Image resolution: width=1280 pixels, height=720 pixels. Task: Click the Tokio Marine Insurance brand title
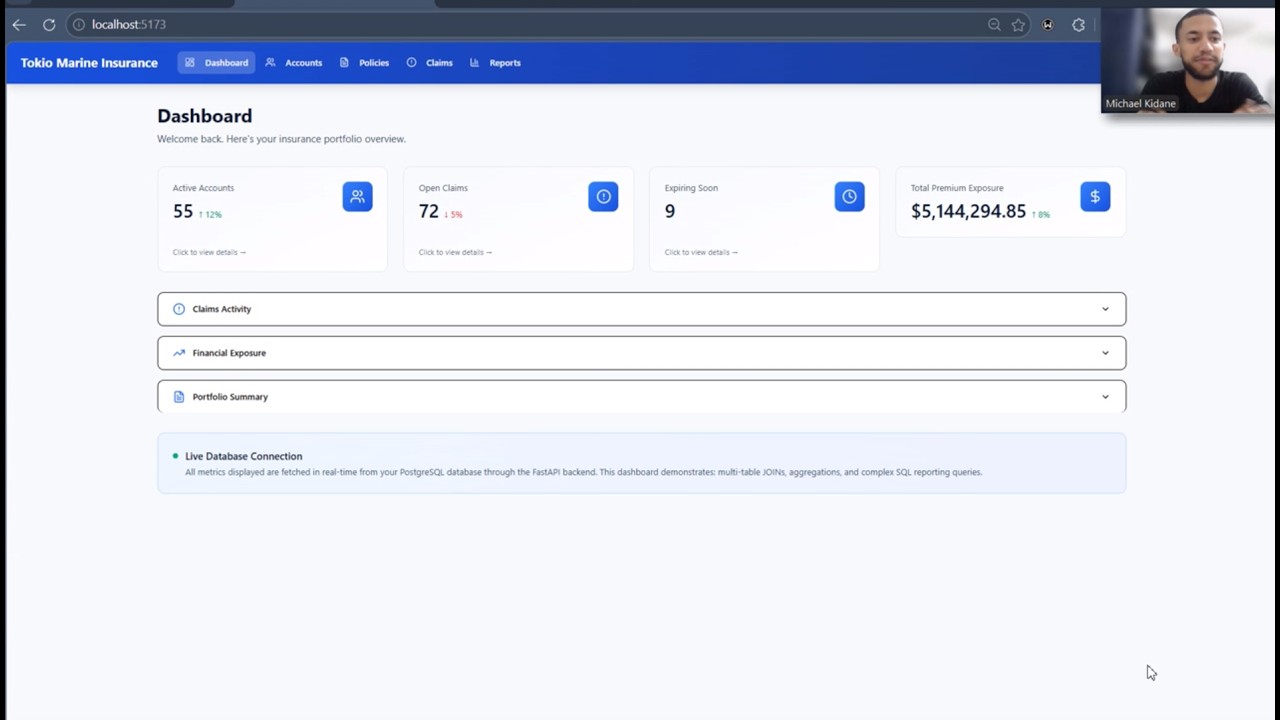pos(89,63)
